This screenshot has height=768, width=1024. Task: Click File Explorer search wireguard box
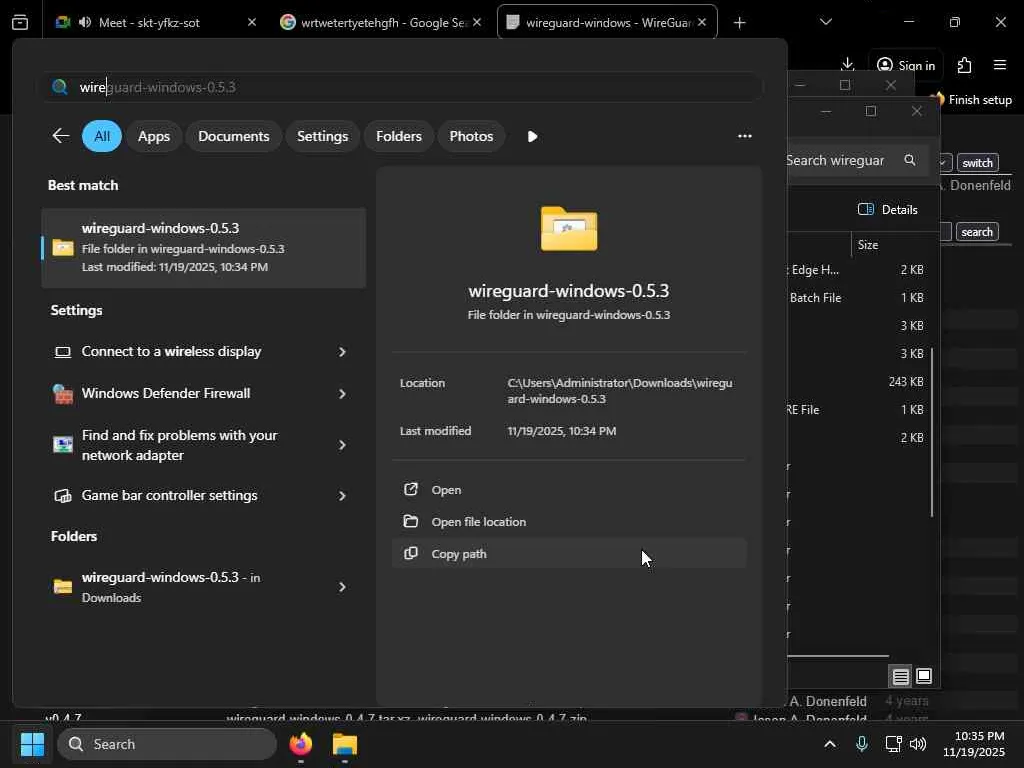(x=856, y=161)
